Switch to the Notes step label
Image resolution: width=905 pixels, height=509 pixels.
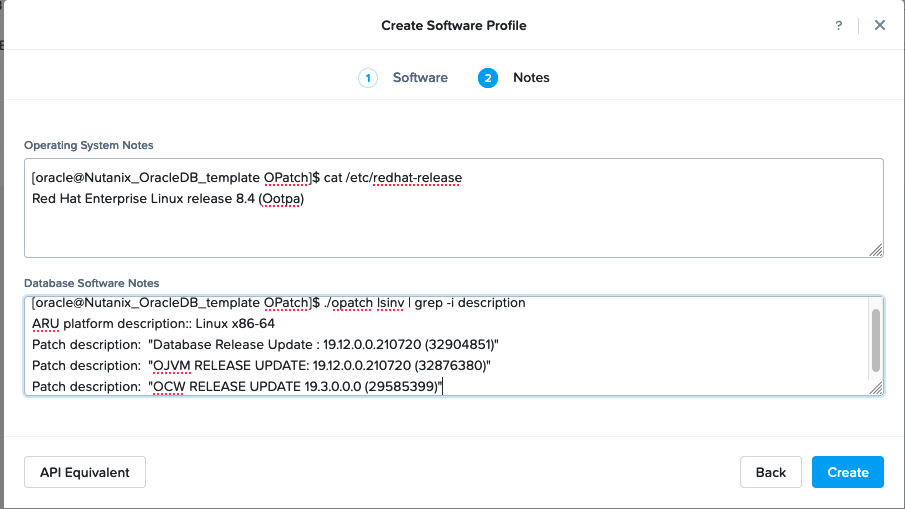(x=531, y=78)
